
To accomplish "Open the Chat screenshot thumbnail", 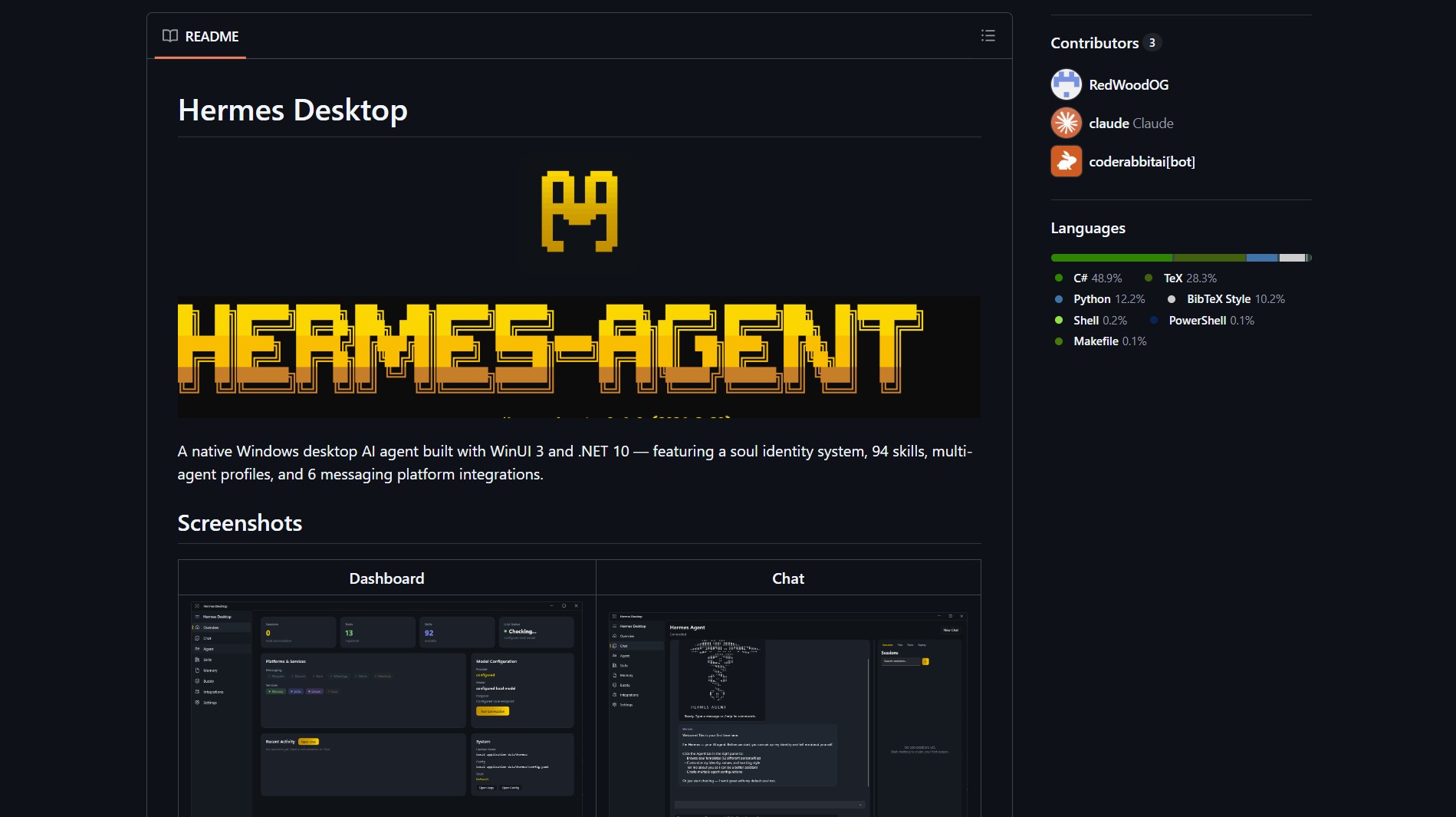I will point(787,713).
